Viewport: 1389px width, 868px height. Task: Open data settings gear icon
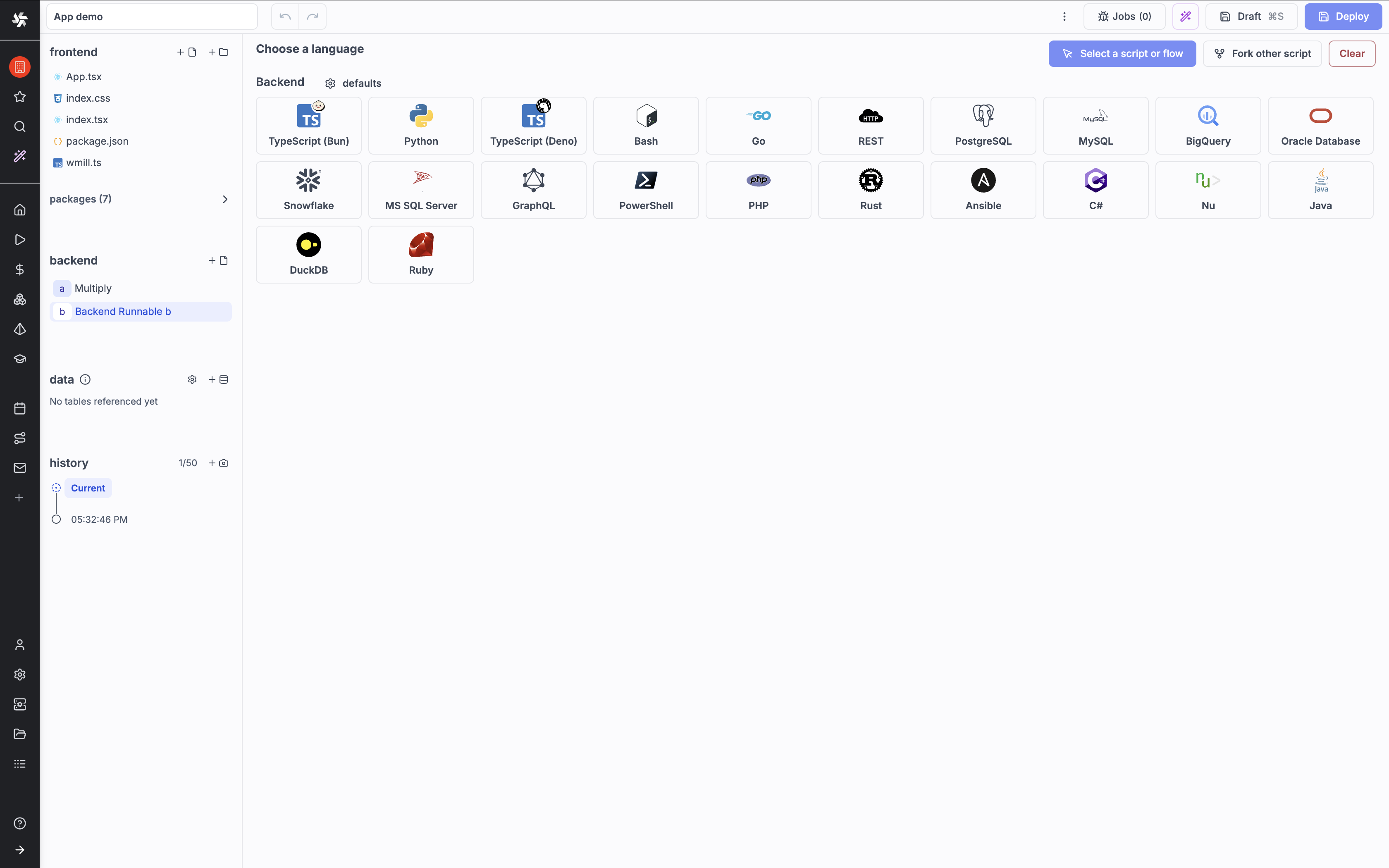[x=192, y=379]
